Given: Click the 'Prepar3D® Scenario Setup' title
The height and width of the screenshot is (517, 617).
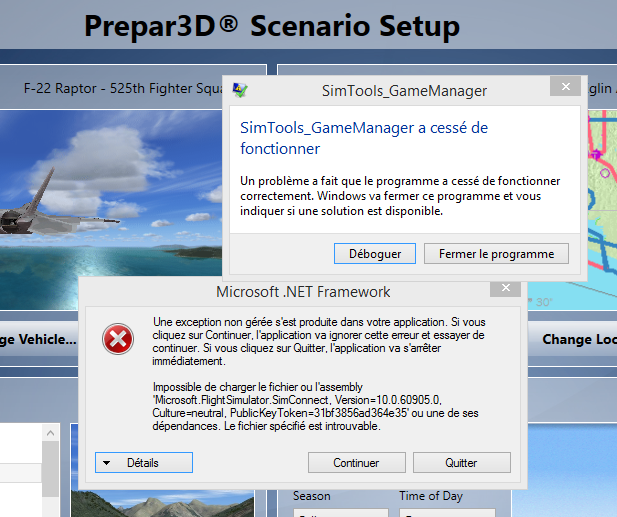Looking at the screenshot, I should tap(272, 26).
